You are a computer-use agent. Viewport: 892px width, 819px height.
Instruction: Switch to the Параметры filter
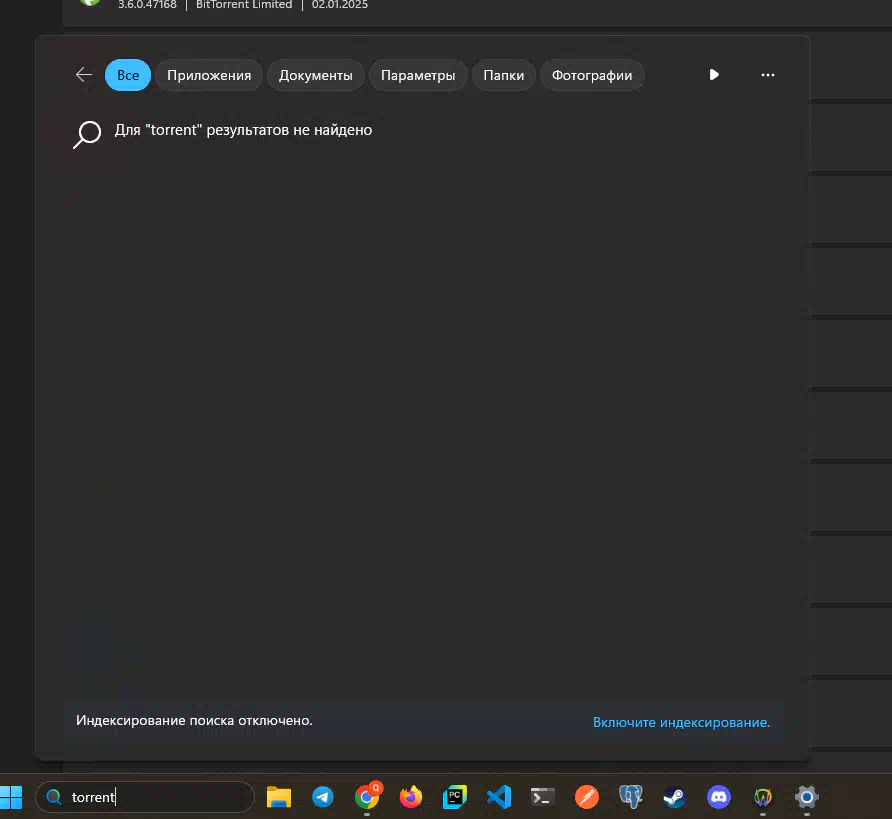tap(418, 75)
